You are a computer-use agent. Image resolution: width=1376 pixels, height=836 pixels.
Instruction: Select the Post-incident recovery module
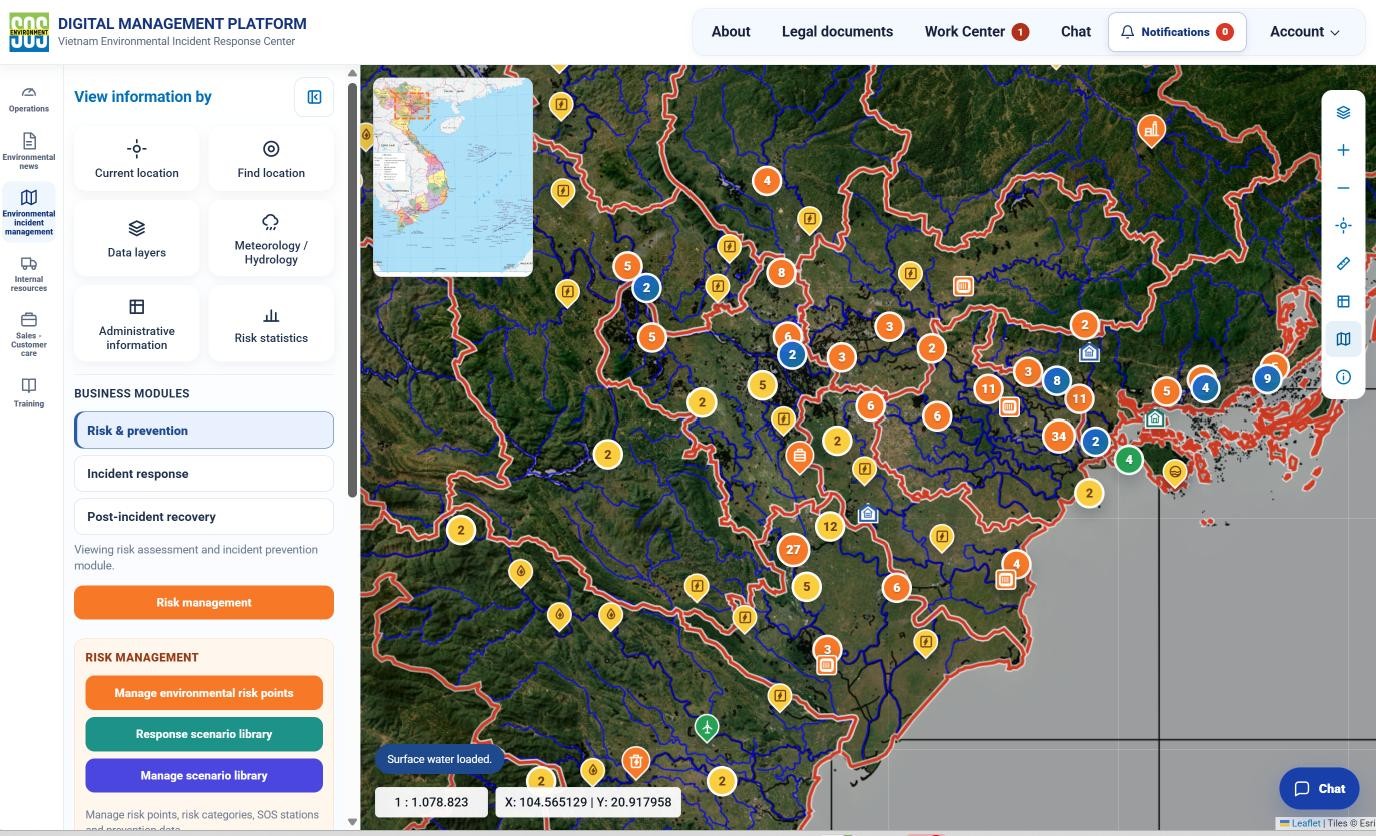pyautogui.click(x=204, y=516)
